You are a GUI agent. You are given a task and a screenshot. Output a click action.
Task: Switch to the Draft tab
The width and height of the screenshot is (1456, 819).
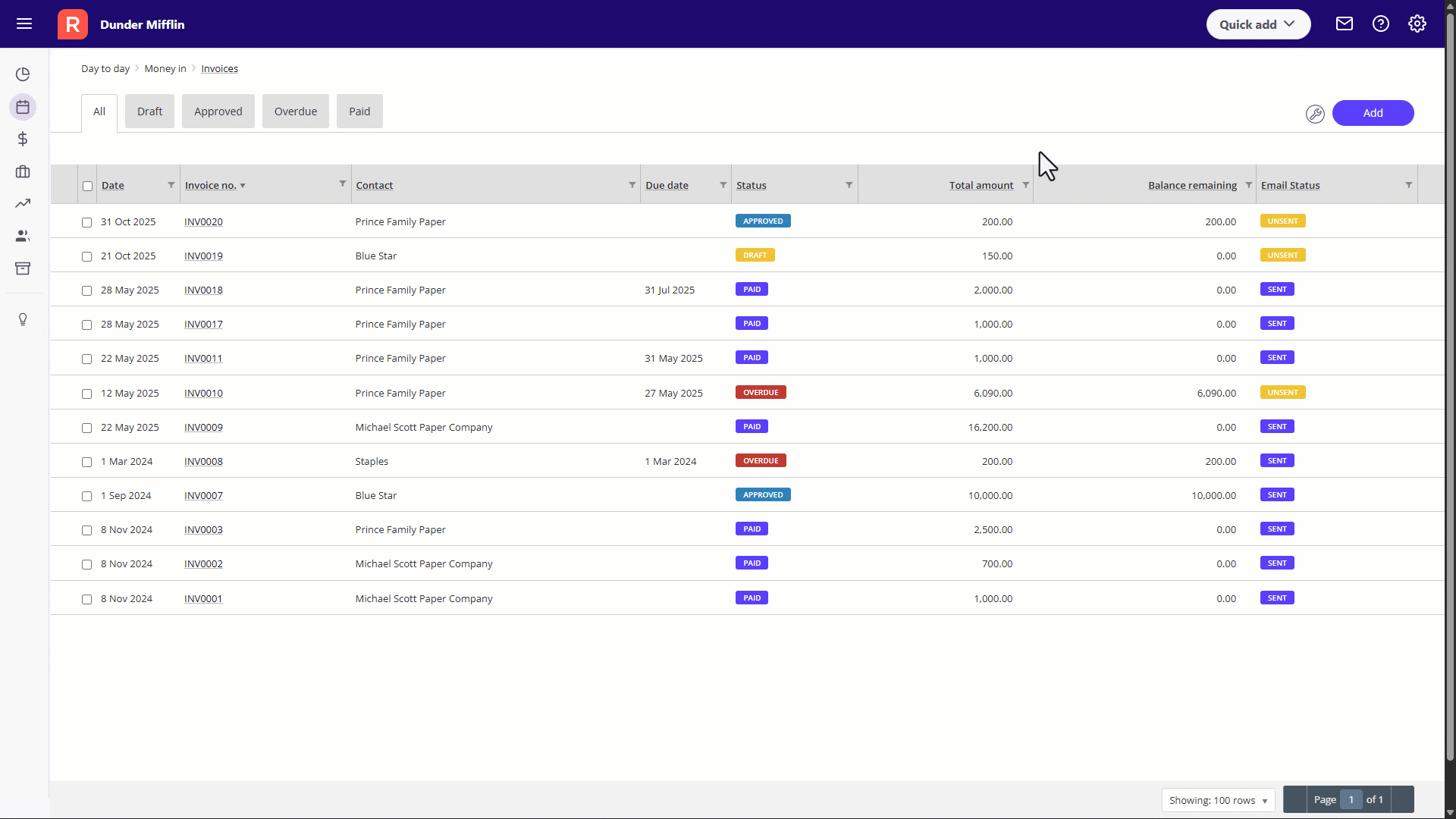tap(149, 111)
